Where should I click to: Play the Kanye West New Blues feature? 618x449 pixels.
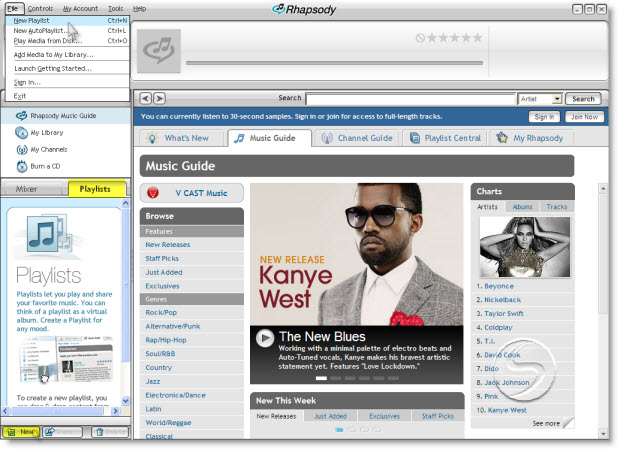(264, 339)
